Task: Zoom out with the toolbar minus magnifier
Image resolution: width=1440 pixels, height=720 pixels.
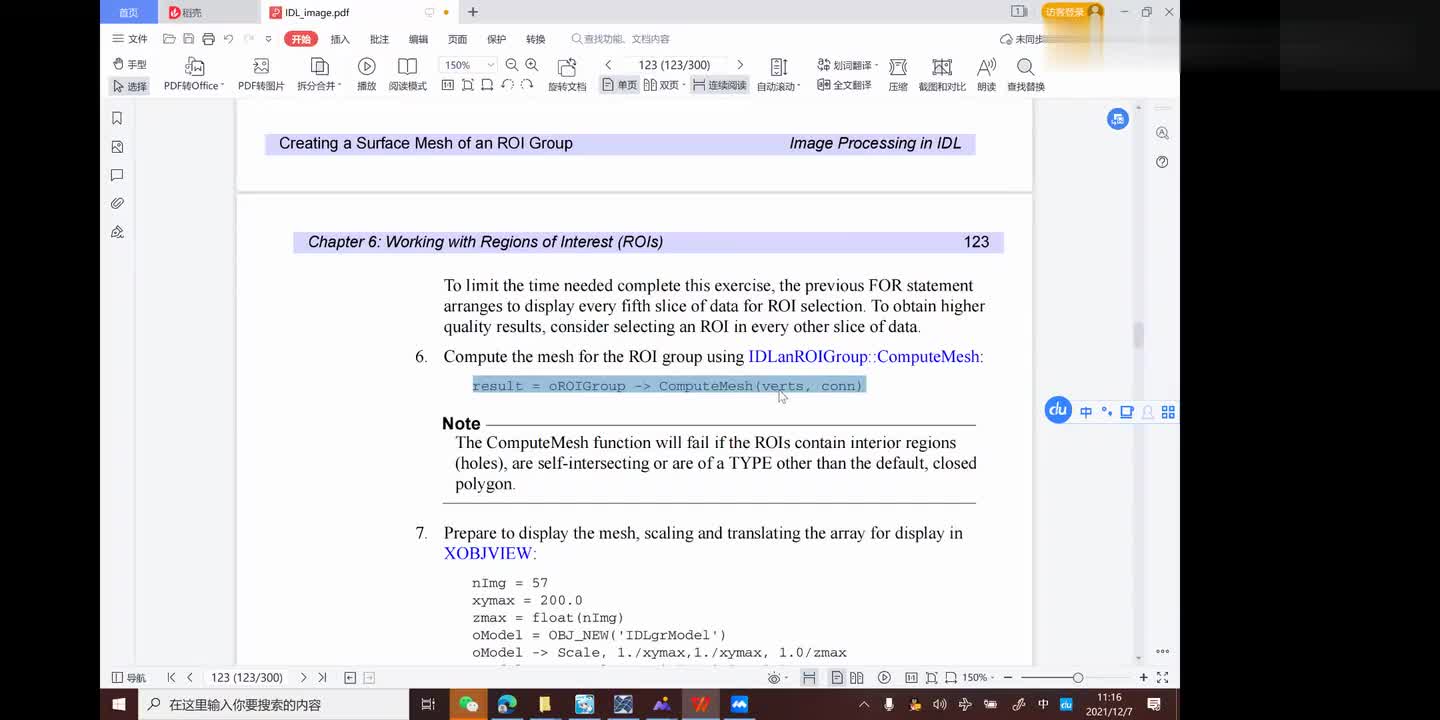Action: click(x=512, y=65)
